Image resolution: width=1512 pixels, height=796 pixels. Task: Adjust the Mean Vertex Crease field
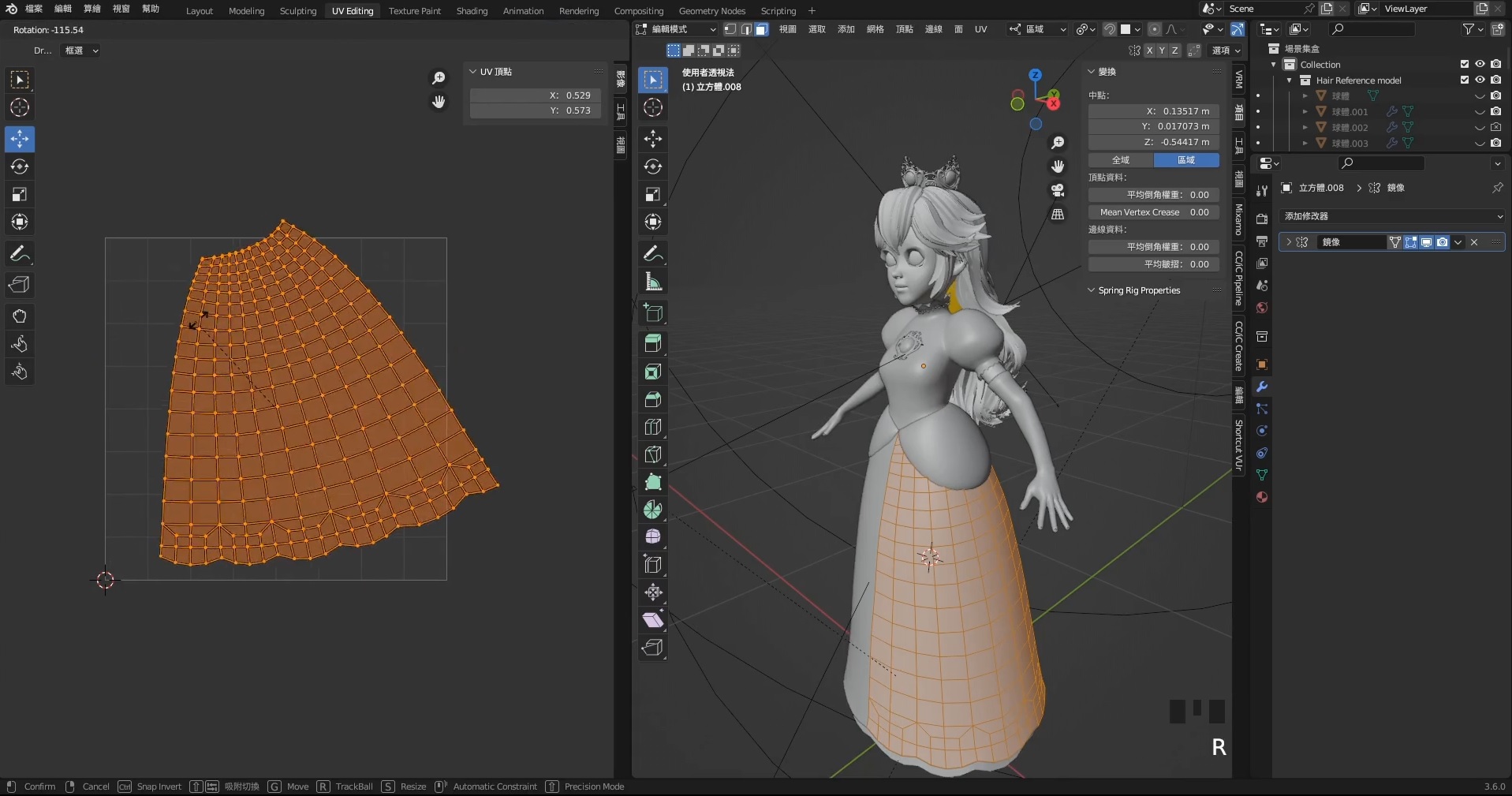tap(1154, 212)
